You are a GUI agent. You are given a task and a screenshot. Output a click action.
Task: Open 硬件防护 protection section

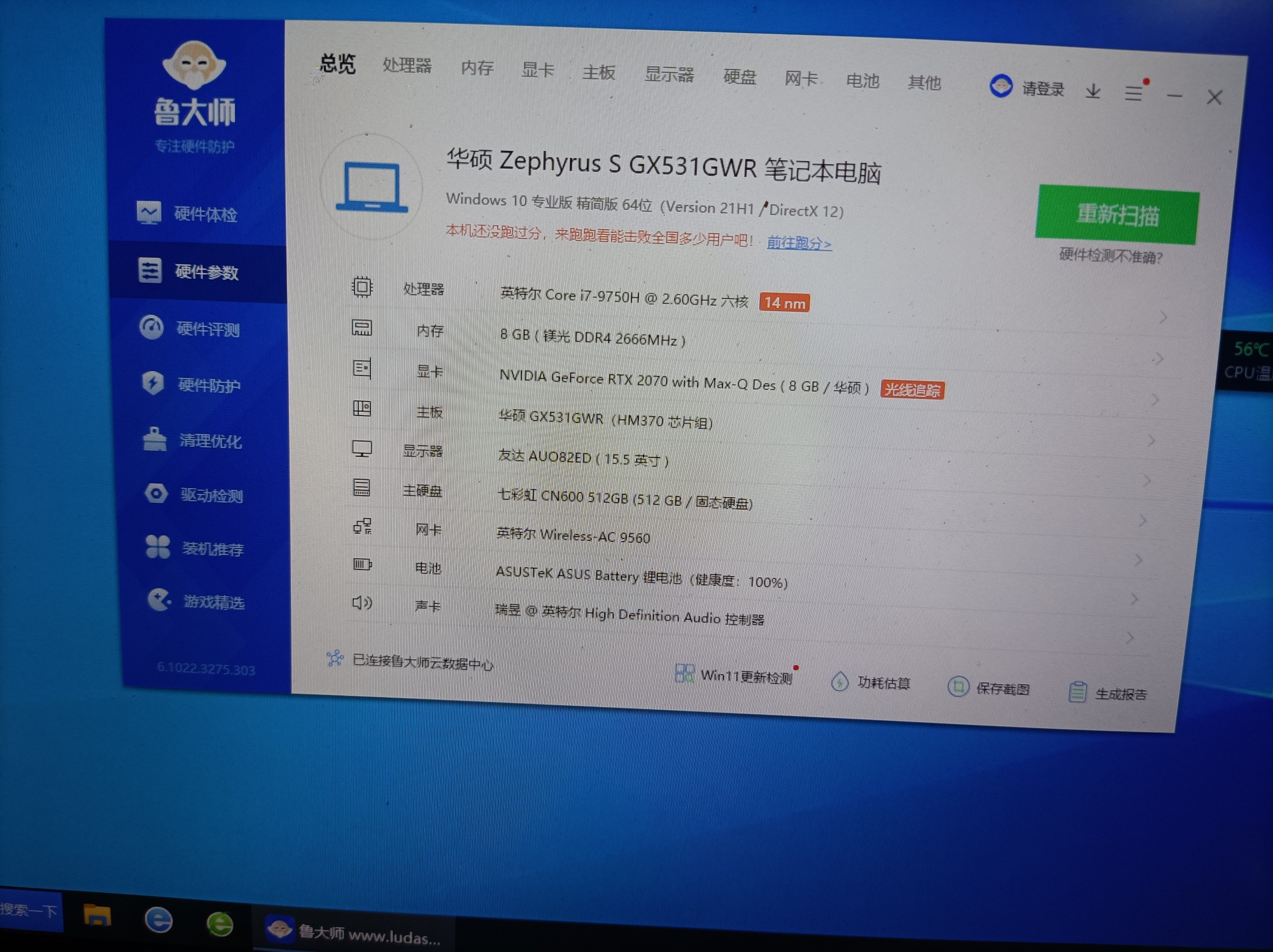point(191,384)
